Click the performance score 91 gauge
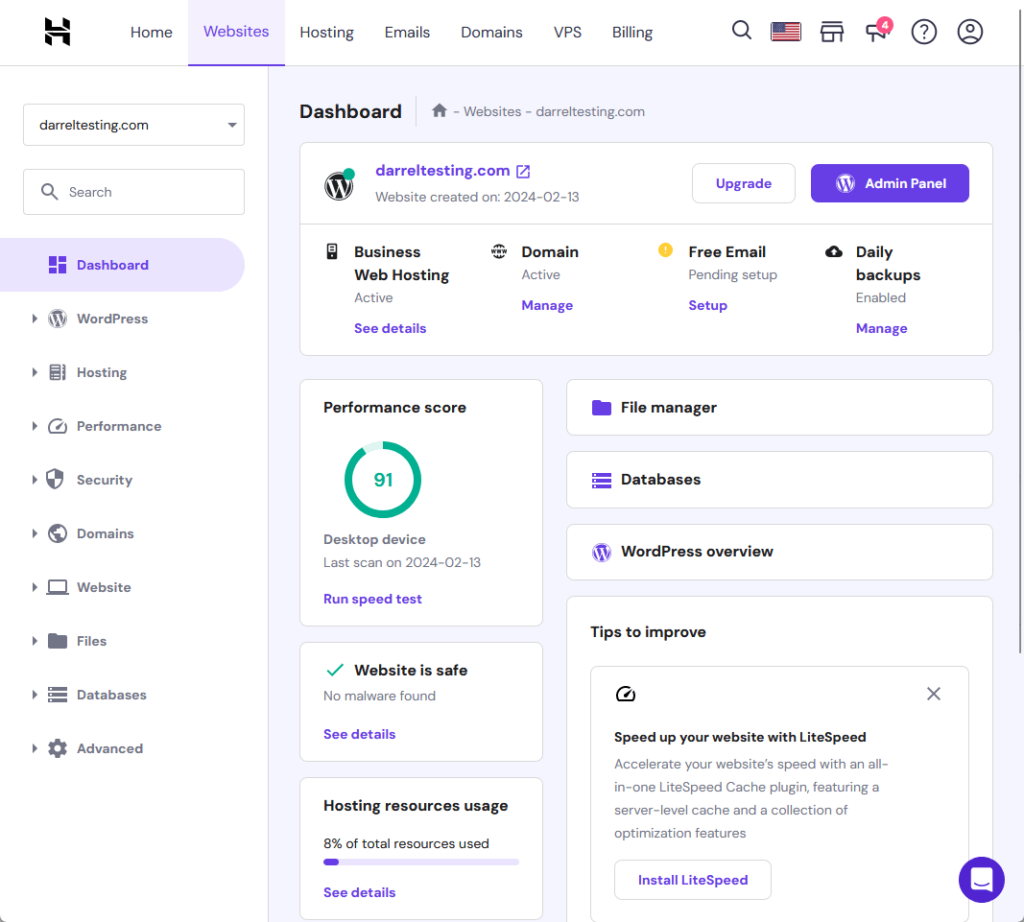 [x=383, y=479]
